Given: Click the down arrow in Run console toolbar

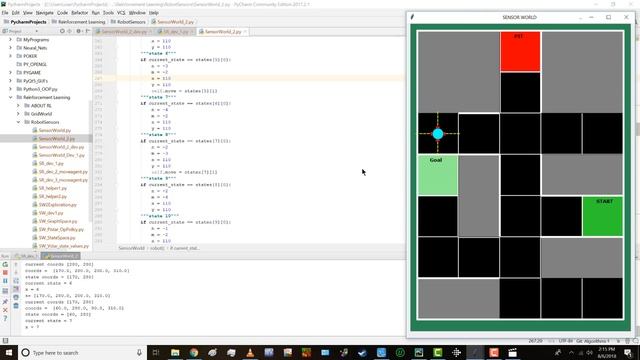Looking at the screenshot, I should (16, 273).
